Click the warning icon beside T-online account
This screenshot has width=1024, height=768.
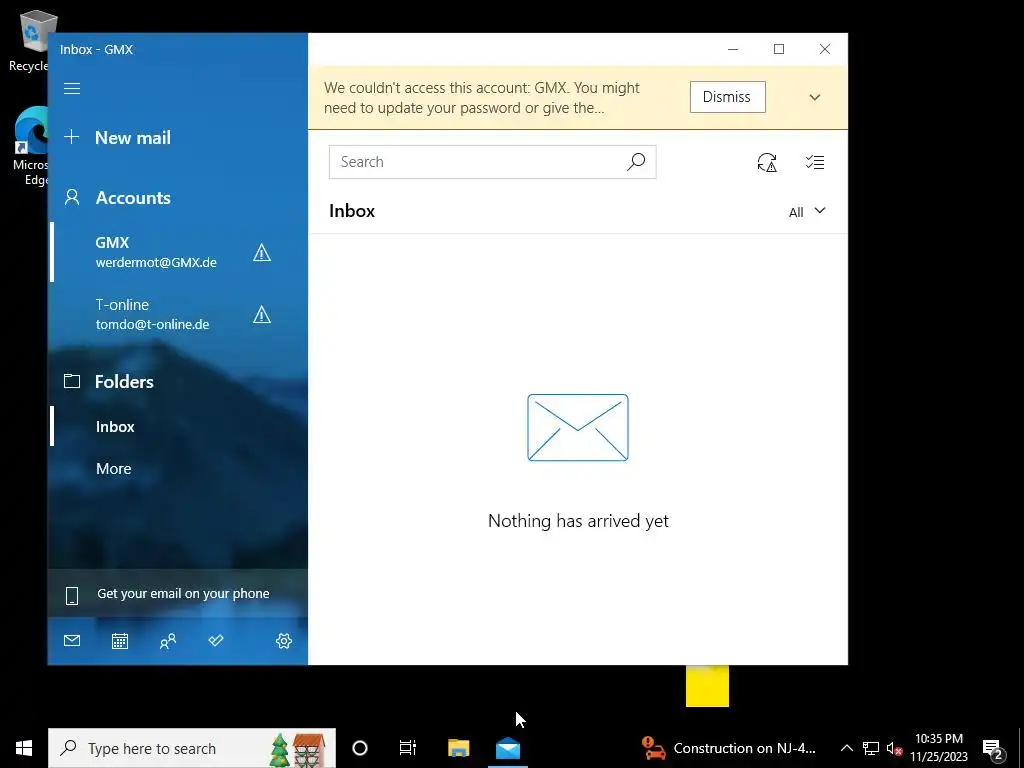tap(262, 315)
